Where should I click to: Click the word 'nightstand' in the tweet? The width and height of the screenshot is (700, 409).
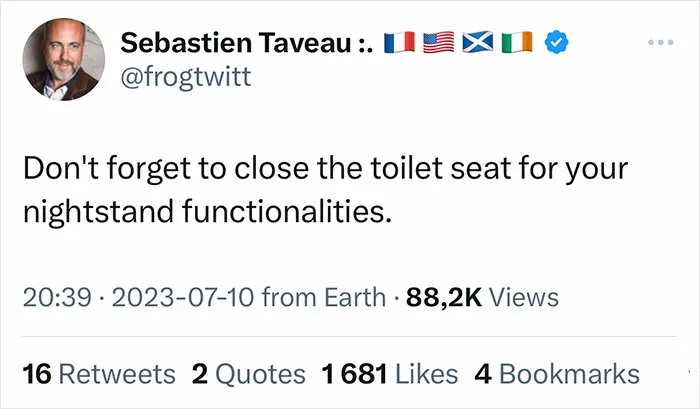[x=98, y=212]
